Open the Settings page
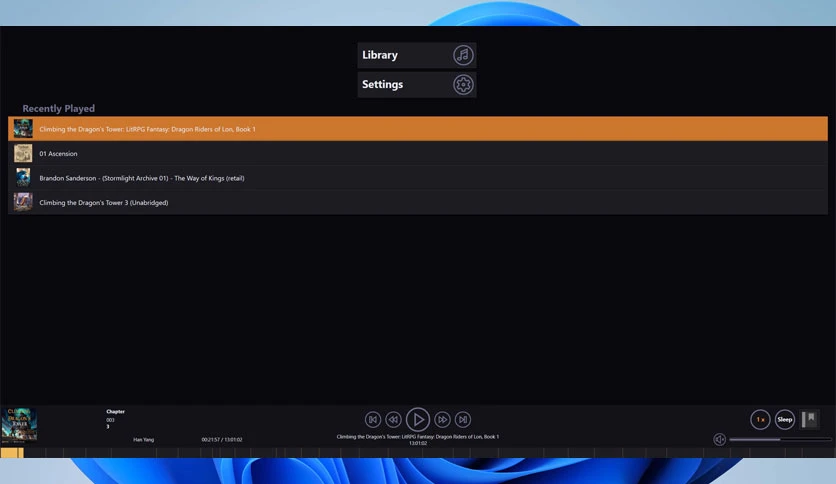 (416, 84)
